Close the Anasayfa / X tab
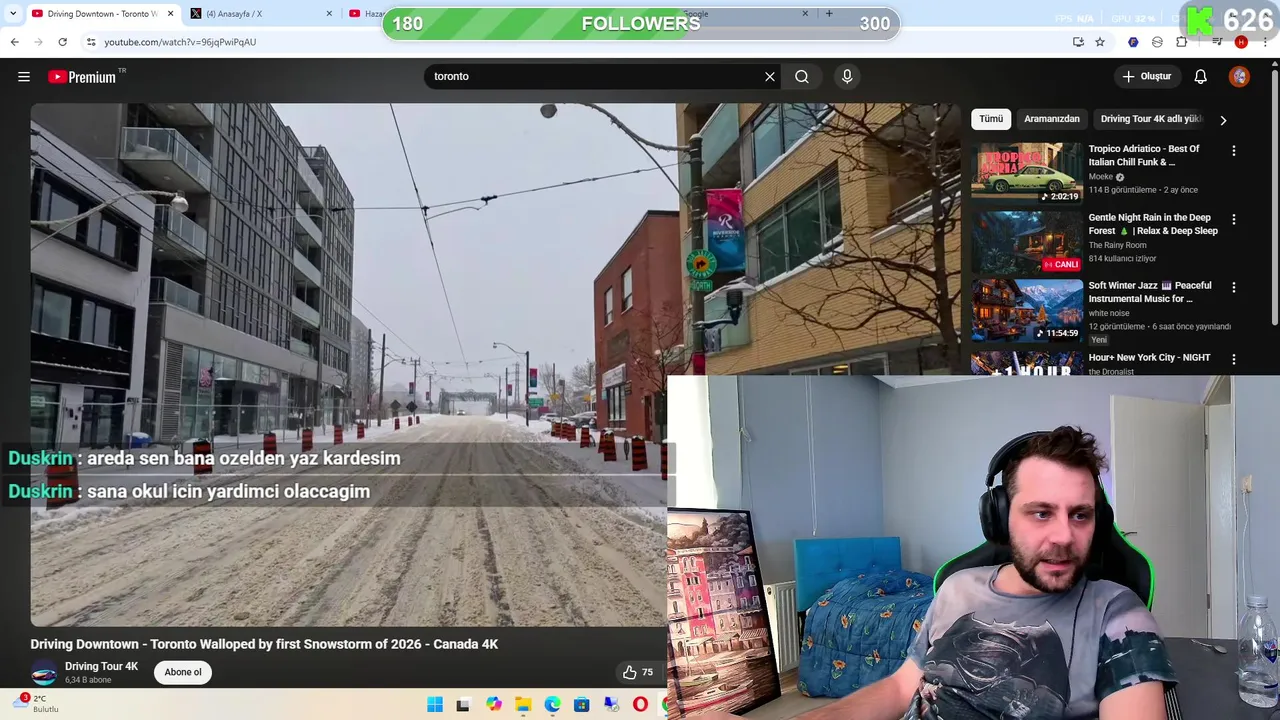 (329, 14)
